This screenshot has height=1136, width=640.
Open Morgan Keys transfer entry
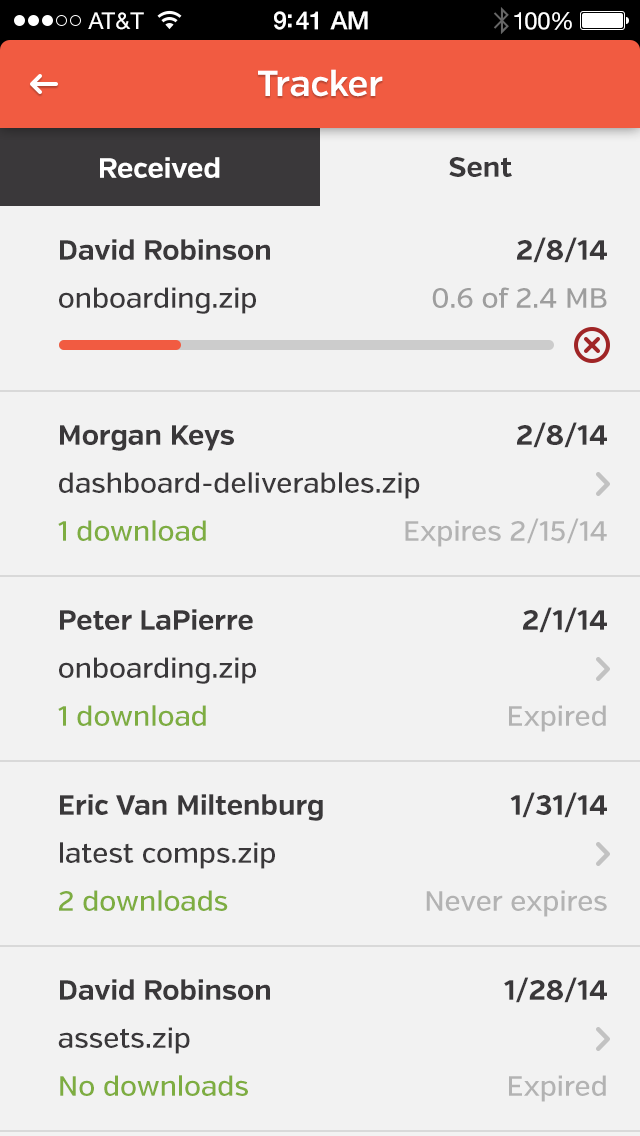(146, 436)
